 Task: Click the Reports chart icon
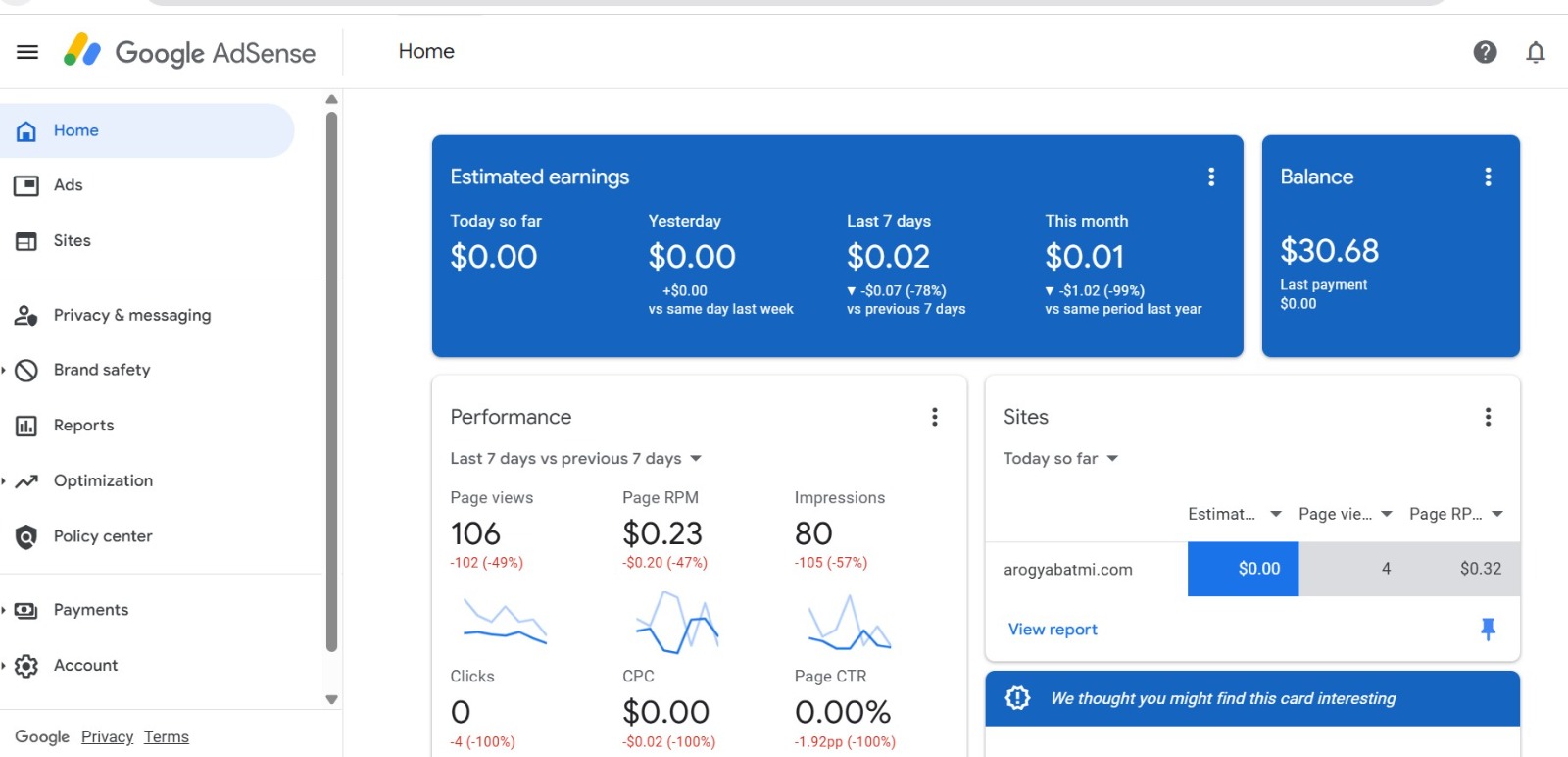[x=26, y=426]
